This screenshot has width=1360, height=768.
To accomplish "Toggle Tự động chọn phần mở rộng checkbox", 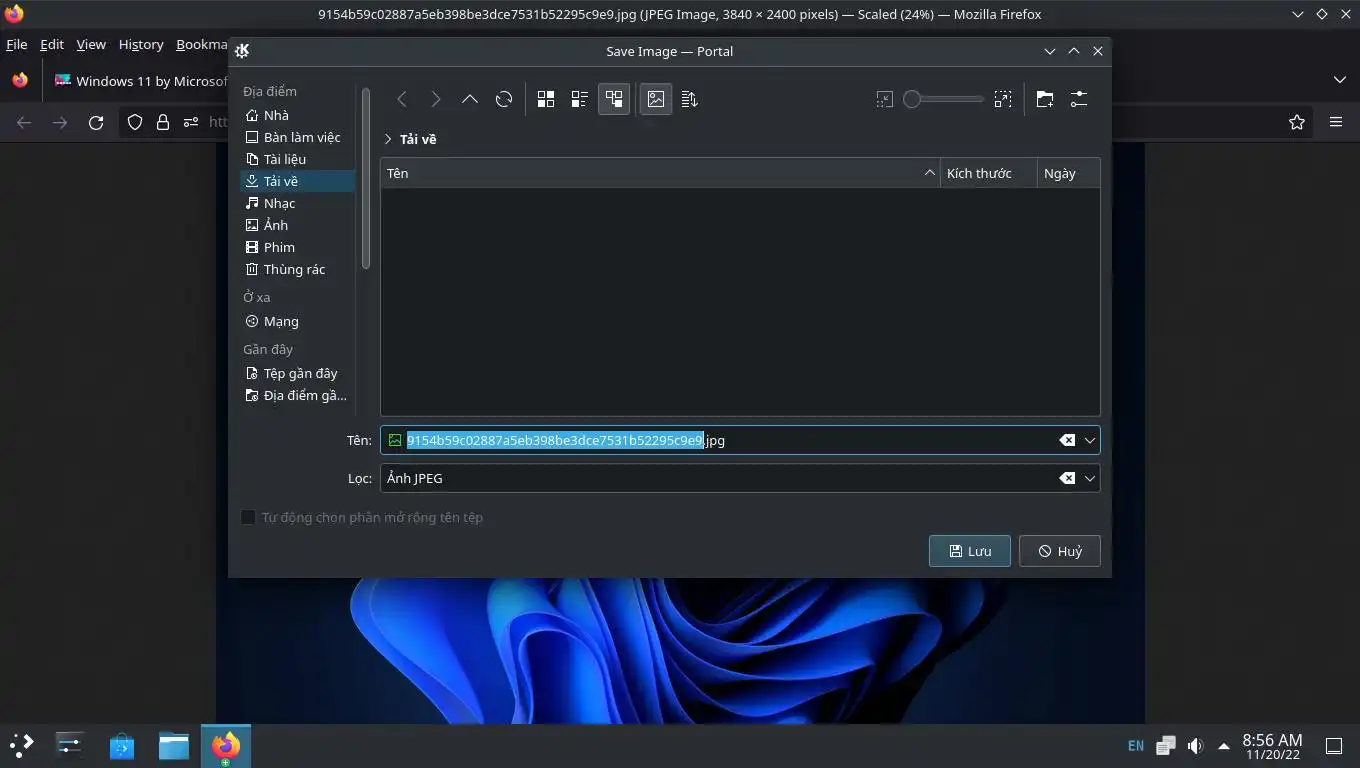I will pyautogui.click(x=248, y=517).
